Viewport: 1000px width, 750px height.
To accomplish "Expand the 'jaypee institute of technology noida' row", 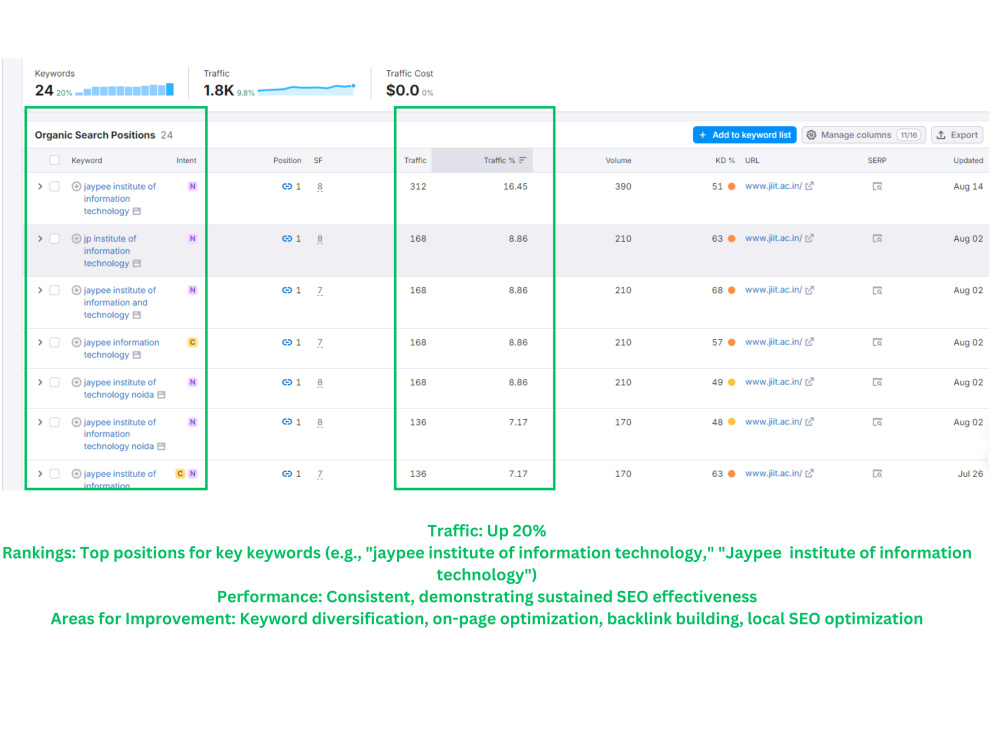I will pyautogui.click(x=40, y=383).
